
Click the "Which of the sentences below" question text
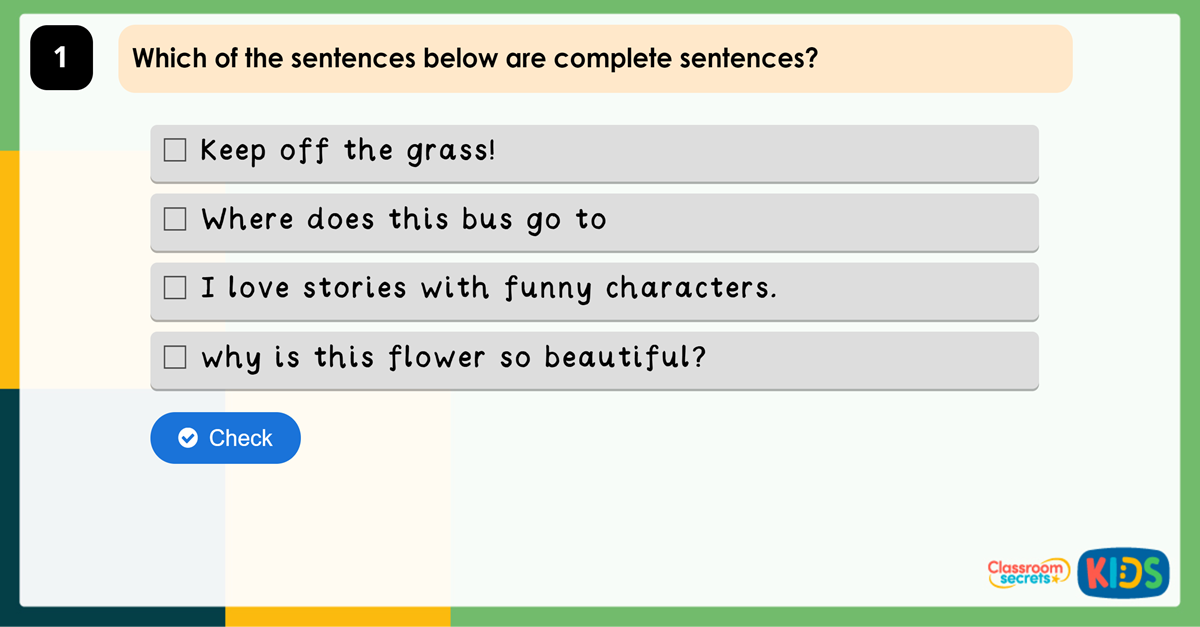point(475,58)
